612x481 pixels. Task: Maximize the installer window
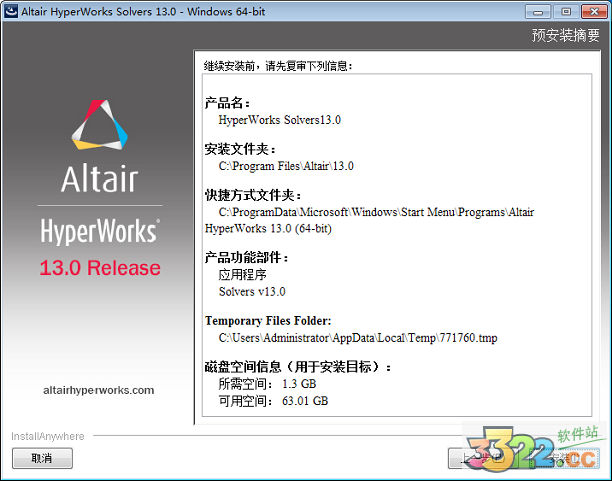[x=566, y=12]
